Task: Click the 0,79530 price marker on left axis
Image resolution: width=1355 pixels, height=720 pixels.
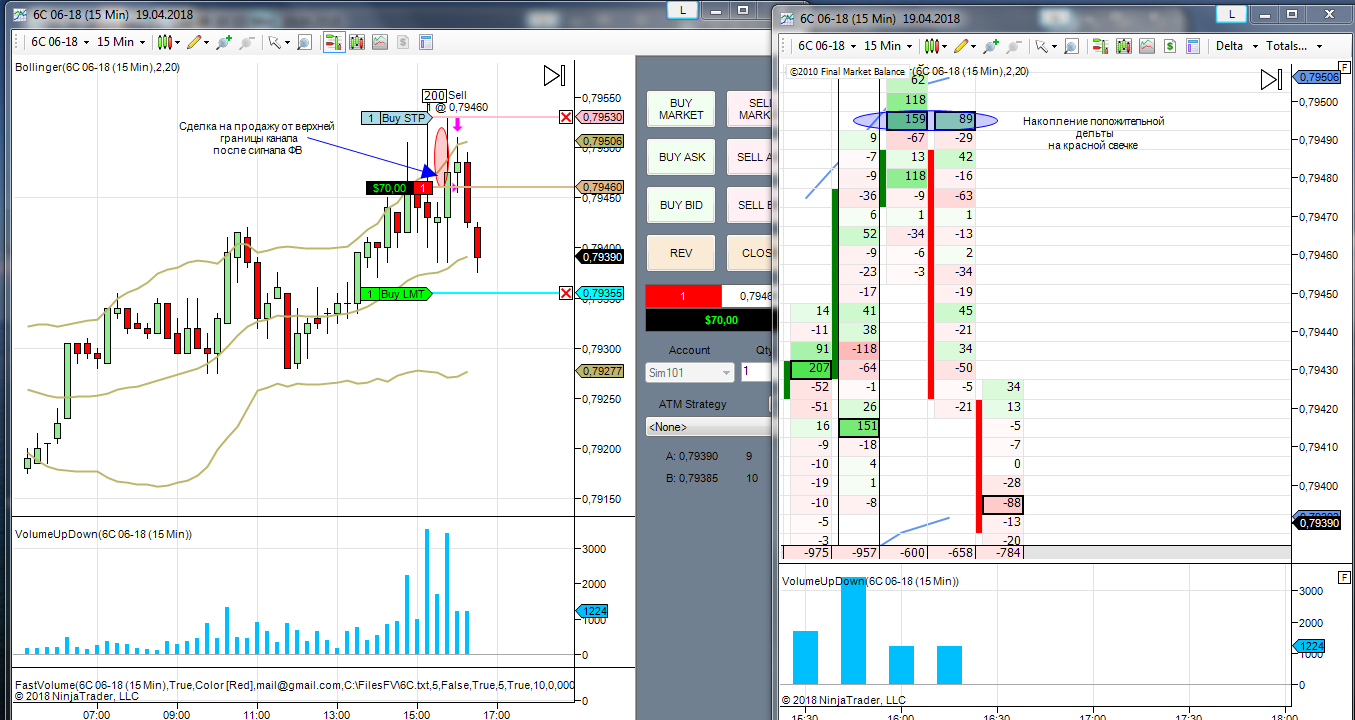Action: (x=602, y=117)
